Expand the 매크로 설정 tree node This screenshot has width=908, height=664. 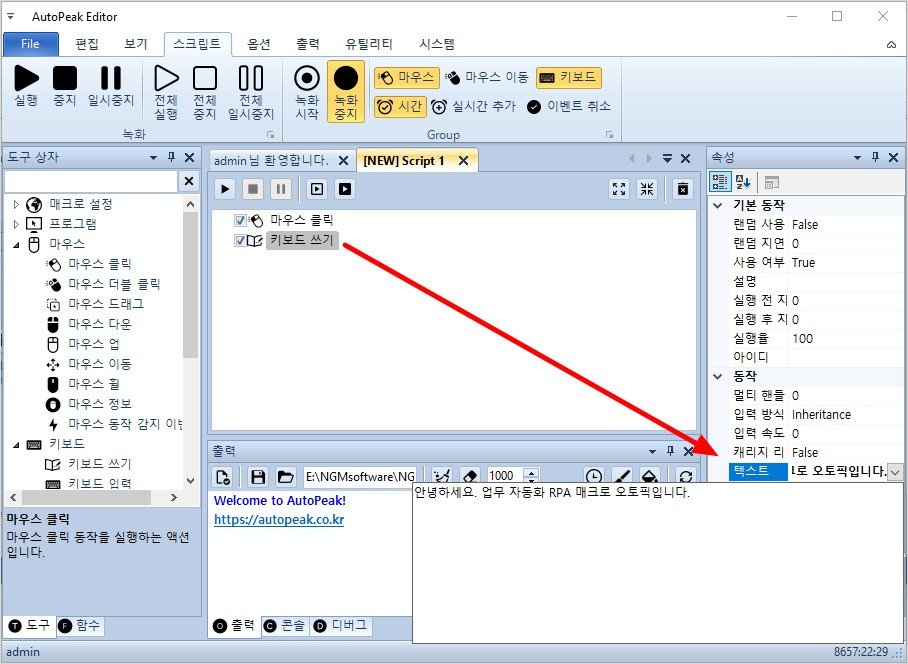coord(16,204)
